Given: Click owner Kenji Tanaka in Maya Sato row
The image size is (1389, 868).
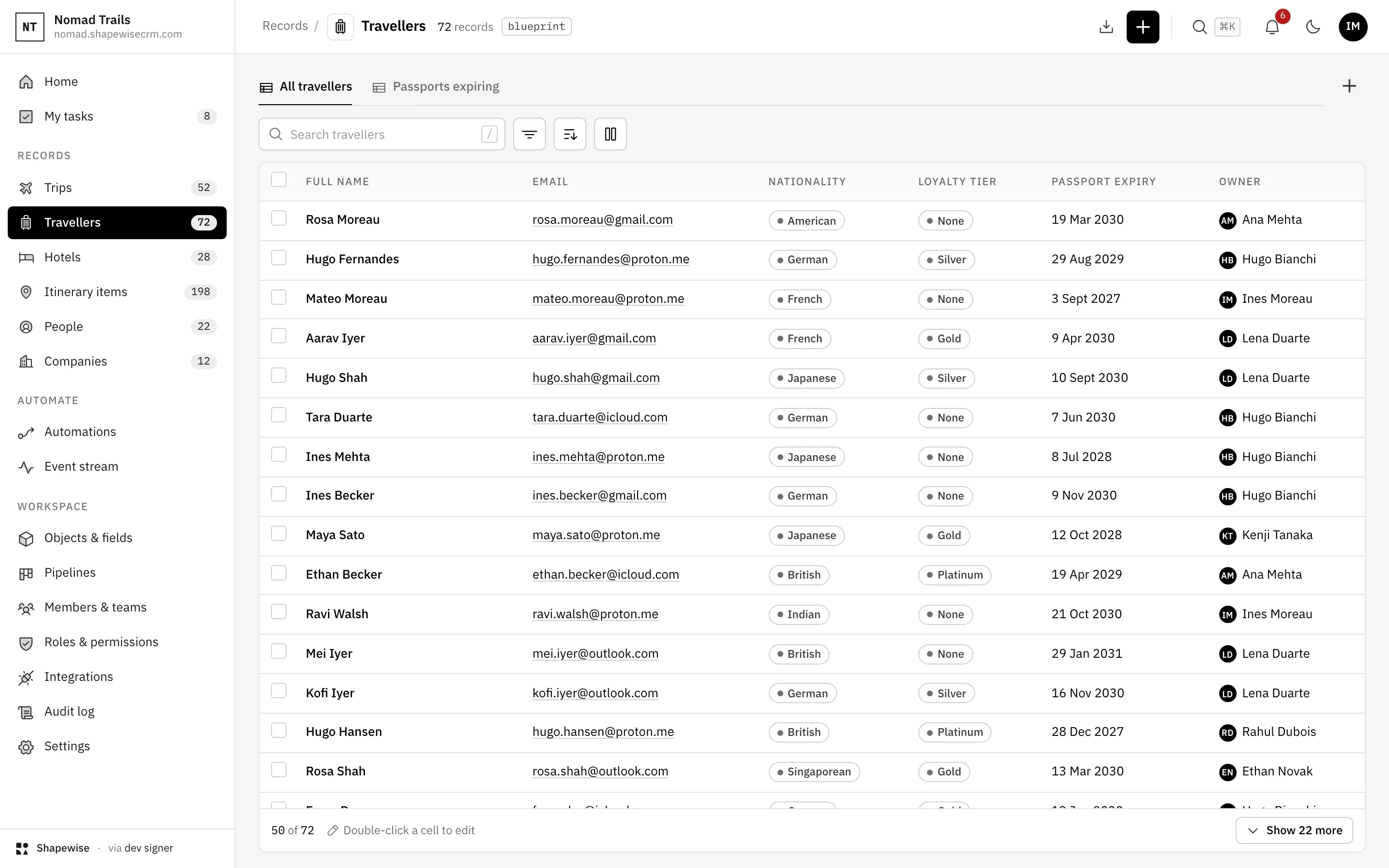Looking at the screenshot, I should [1266, 535].
